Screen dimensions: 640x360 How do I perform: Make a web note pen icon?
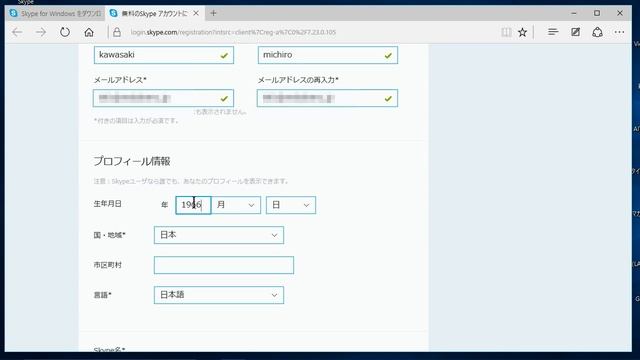[576, 32]
